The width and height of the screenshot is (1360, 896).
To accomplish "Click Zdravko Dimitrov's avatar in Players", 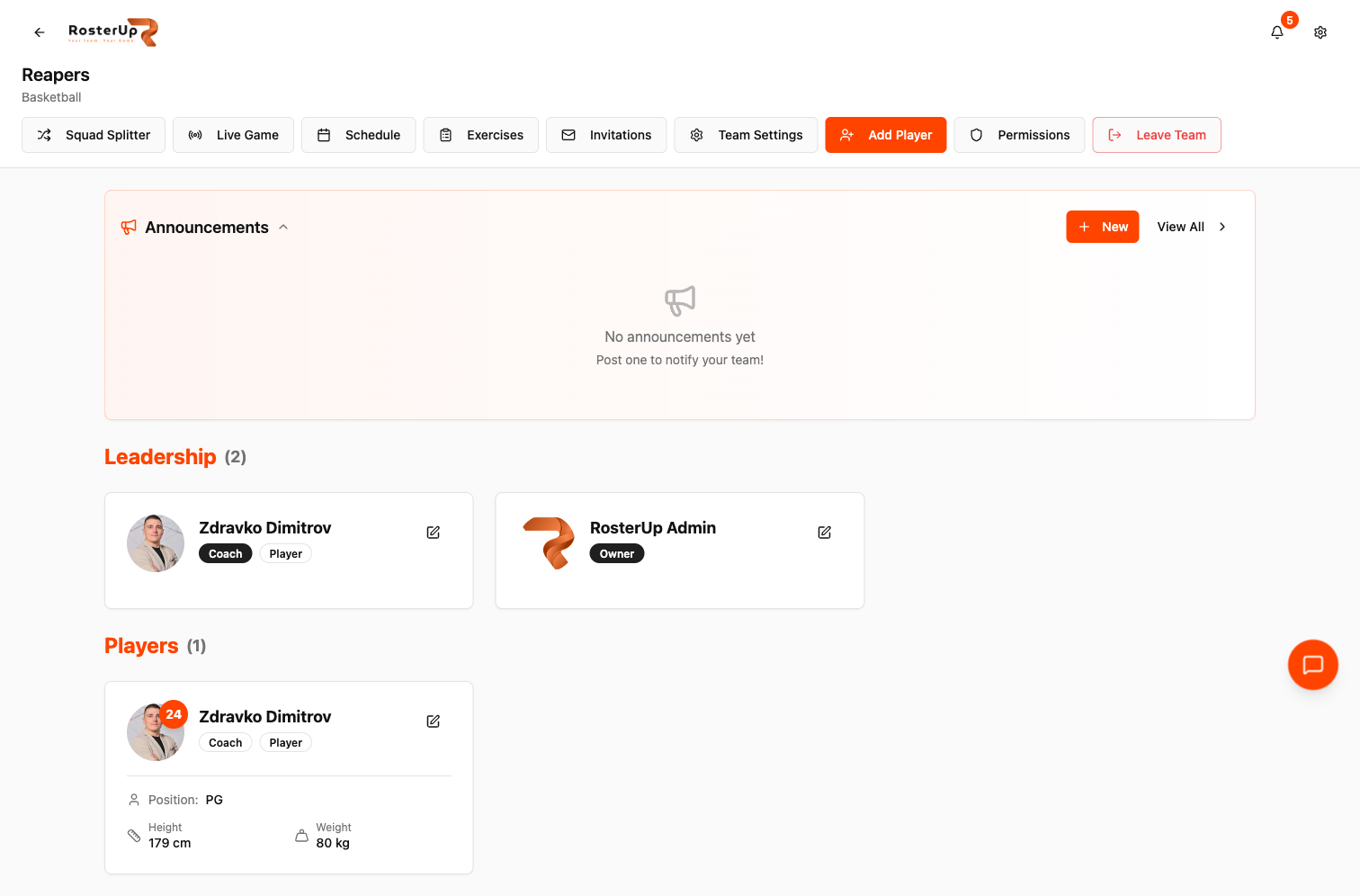I will [156, 732].
